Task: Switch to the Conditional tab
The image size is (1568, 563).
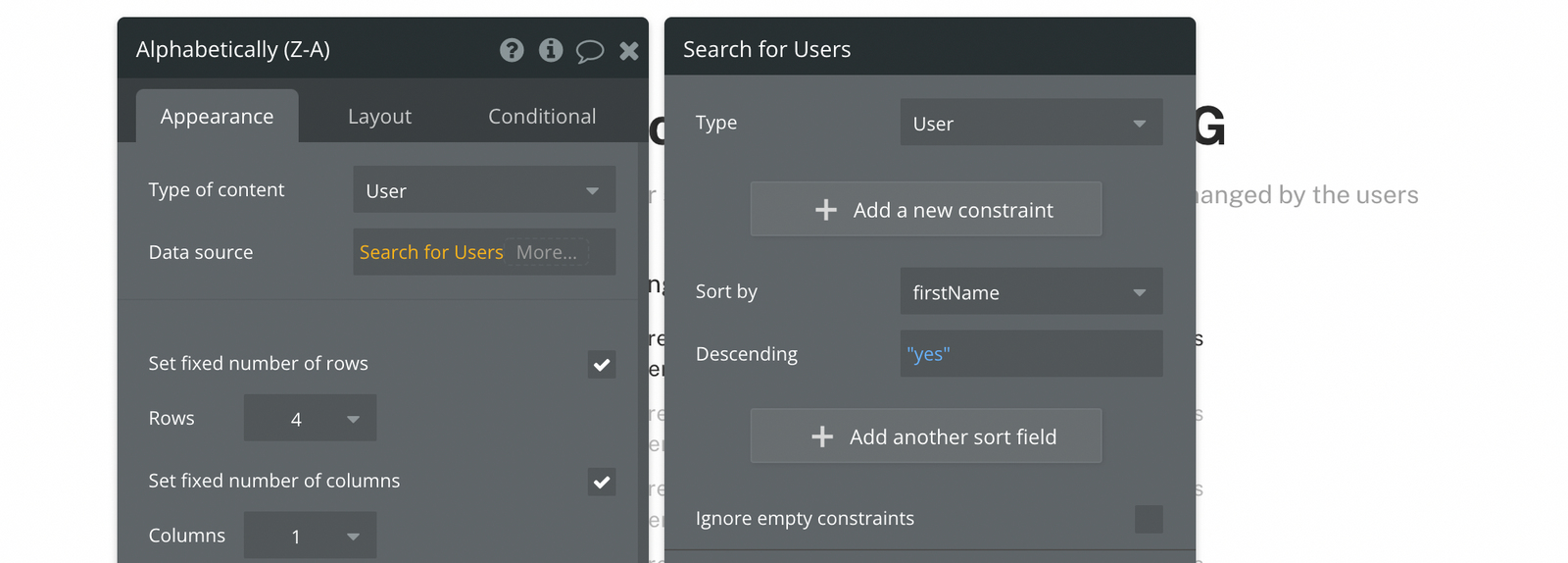Action: pyautogui.click(x=542, y=117)
